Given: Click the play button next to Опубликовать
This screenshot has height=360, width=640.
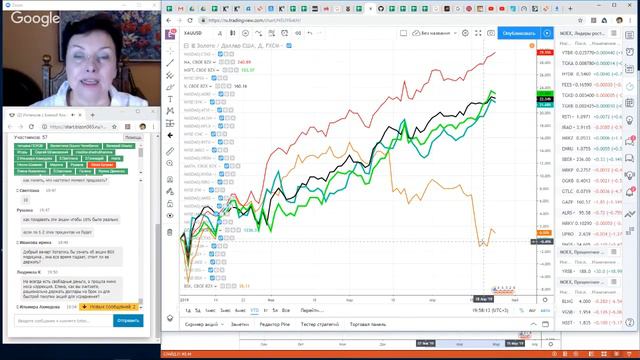Looking at the screenshot, I should pyautogui.click(x=547, y=33).
